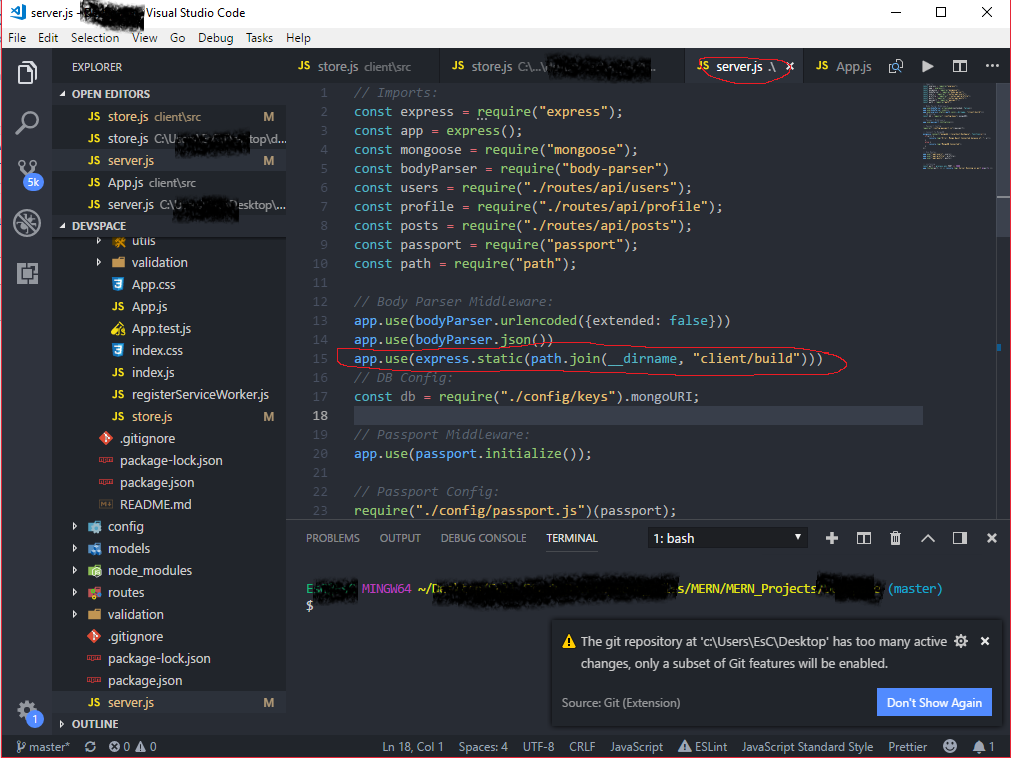Click the ESLint status item
This screenshot has width=1011, height=758.
click(702, 746)
